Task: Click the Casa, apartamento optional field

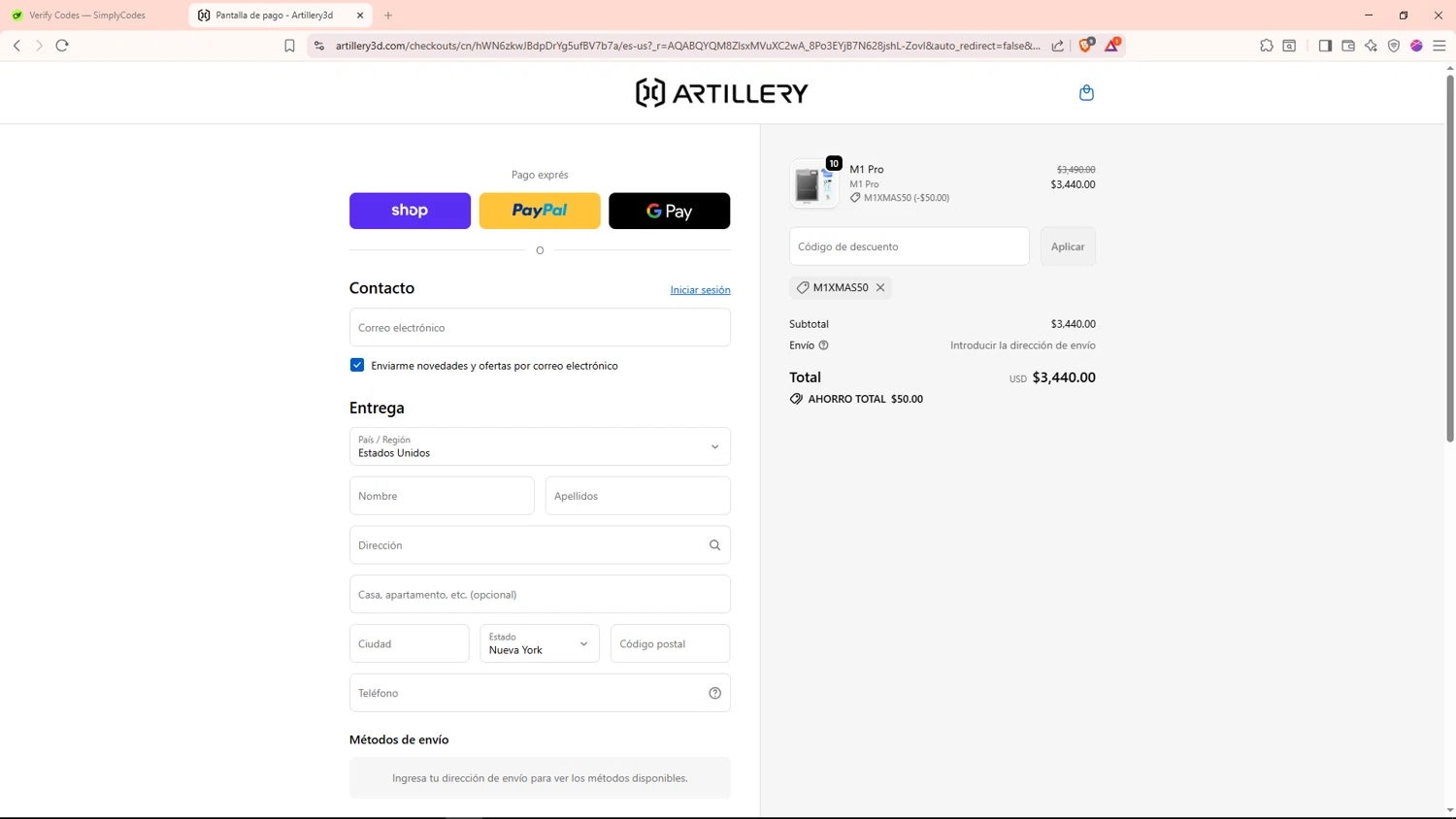Action: [x=540, y=594]
